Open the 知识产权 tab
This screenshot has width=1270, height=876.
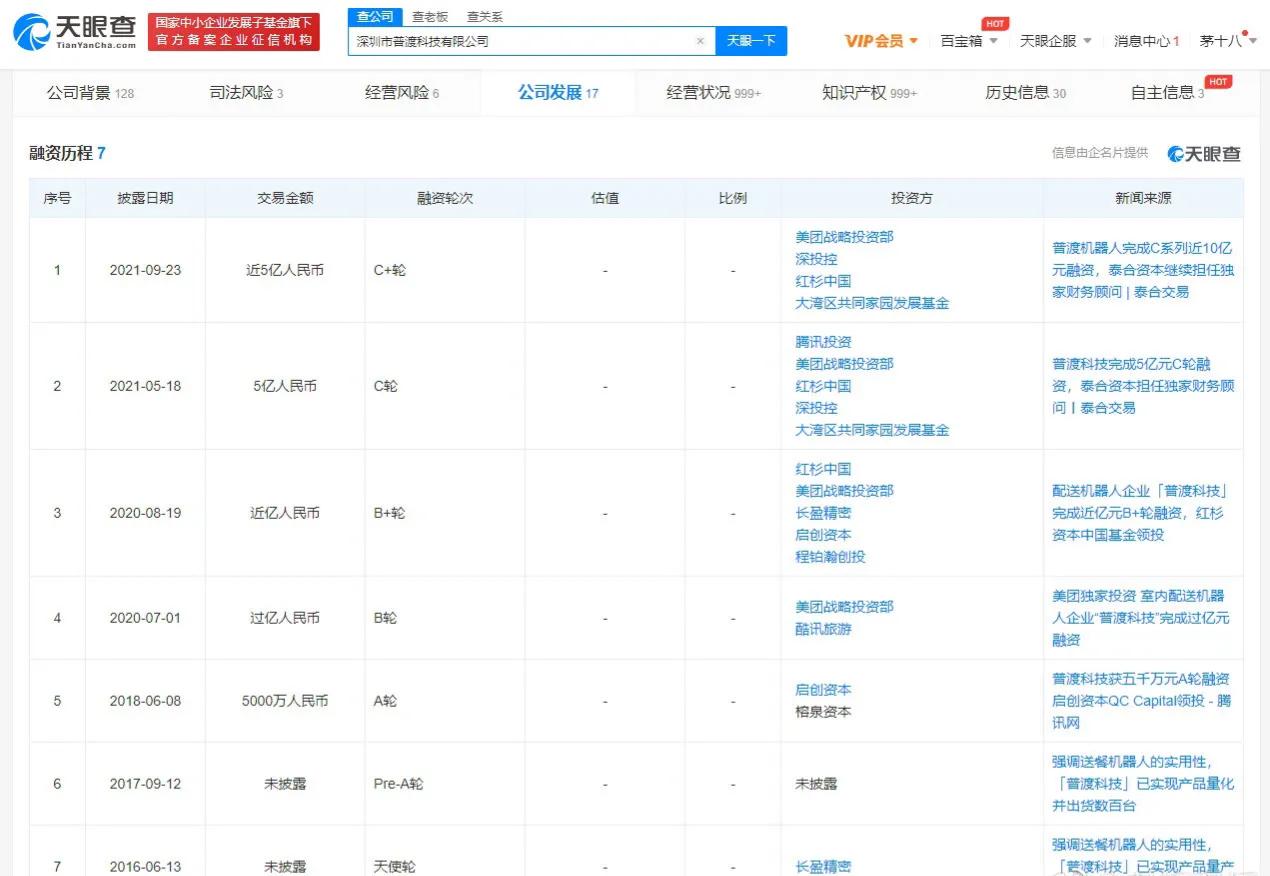869,93
